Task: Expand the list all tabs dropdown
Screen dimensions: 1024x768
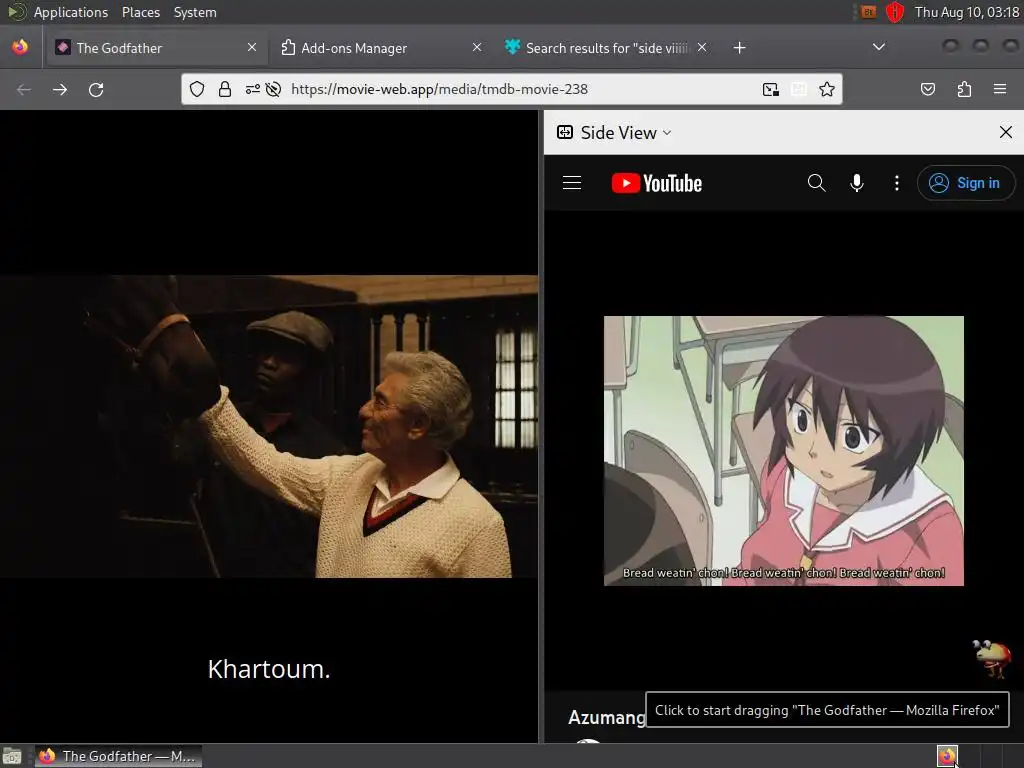Action: coord(879,47)
